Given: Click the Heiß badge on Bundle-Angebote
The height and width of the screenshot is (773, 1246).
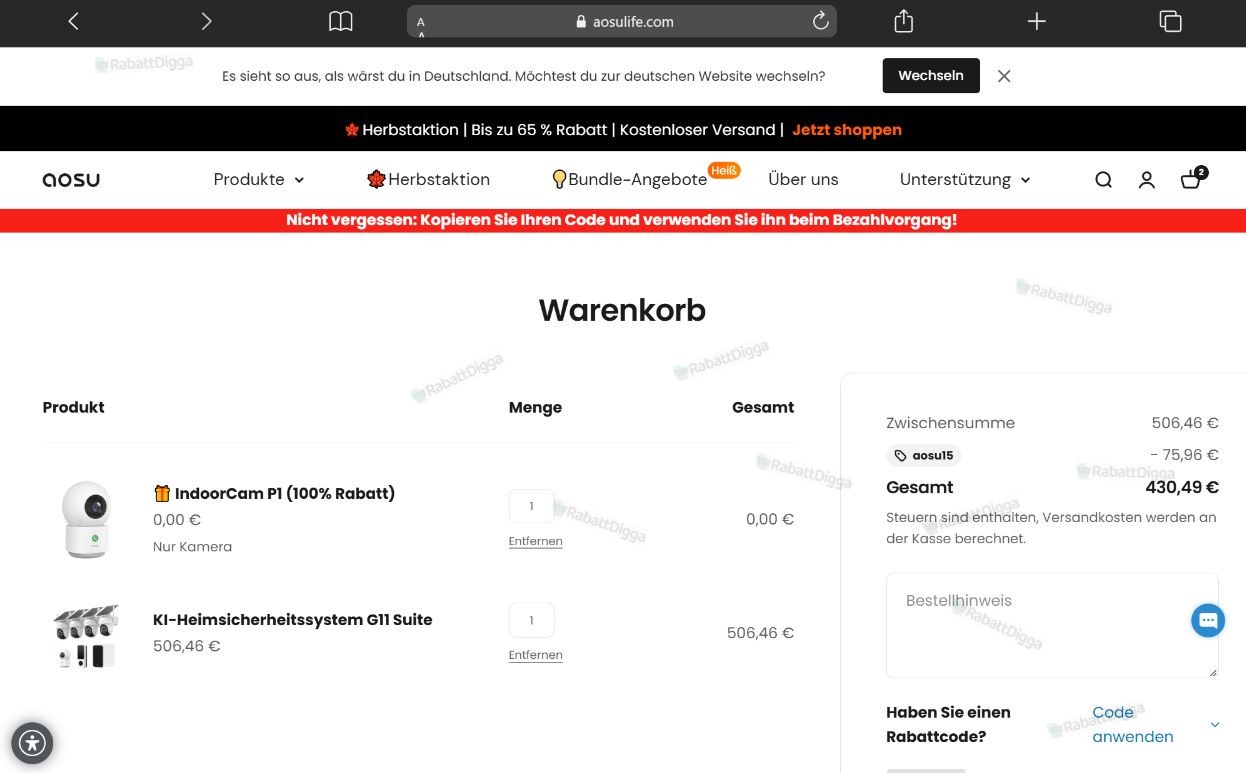Looking at the screenshot, I should coord(724,170).
